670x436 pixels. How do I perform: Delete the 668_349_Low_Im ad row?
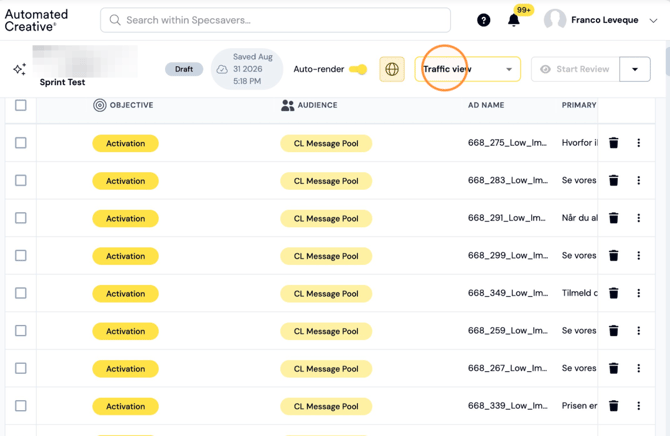613,293
